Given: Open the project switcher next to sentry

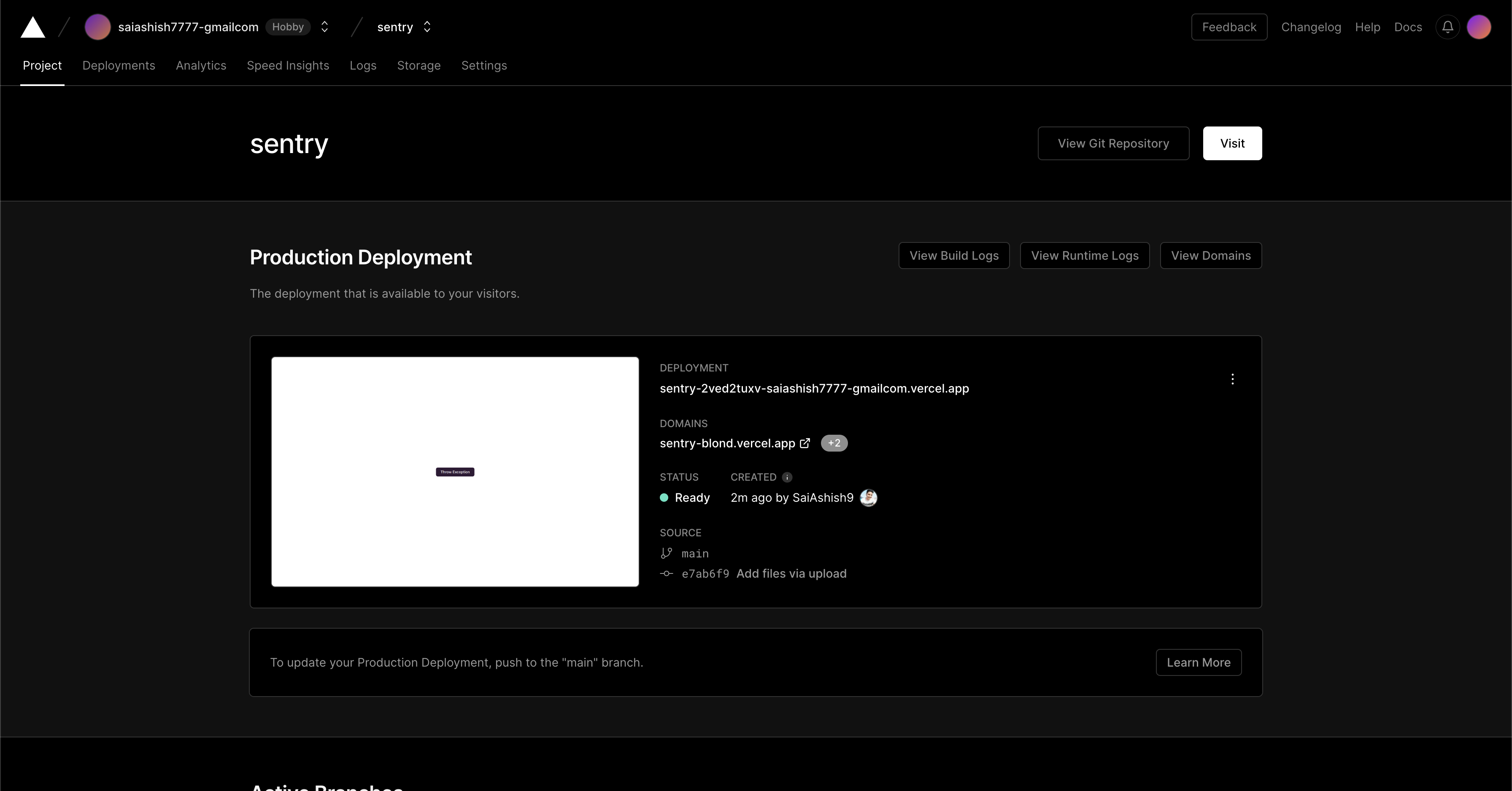Looking at the screenshot, I should pos(428,27).
